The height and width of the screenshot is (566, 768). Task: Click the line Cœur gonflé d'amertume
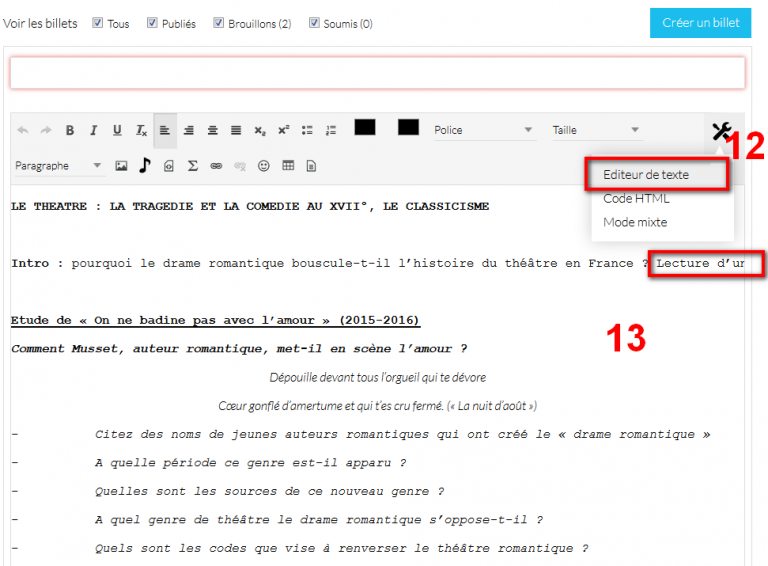click(378, 406)
